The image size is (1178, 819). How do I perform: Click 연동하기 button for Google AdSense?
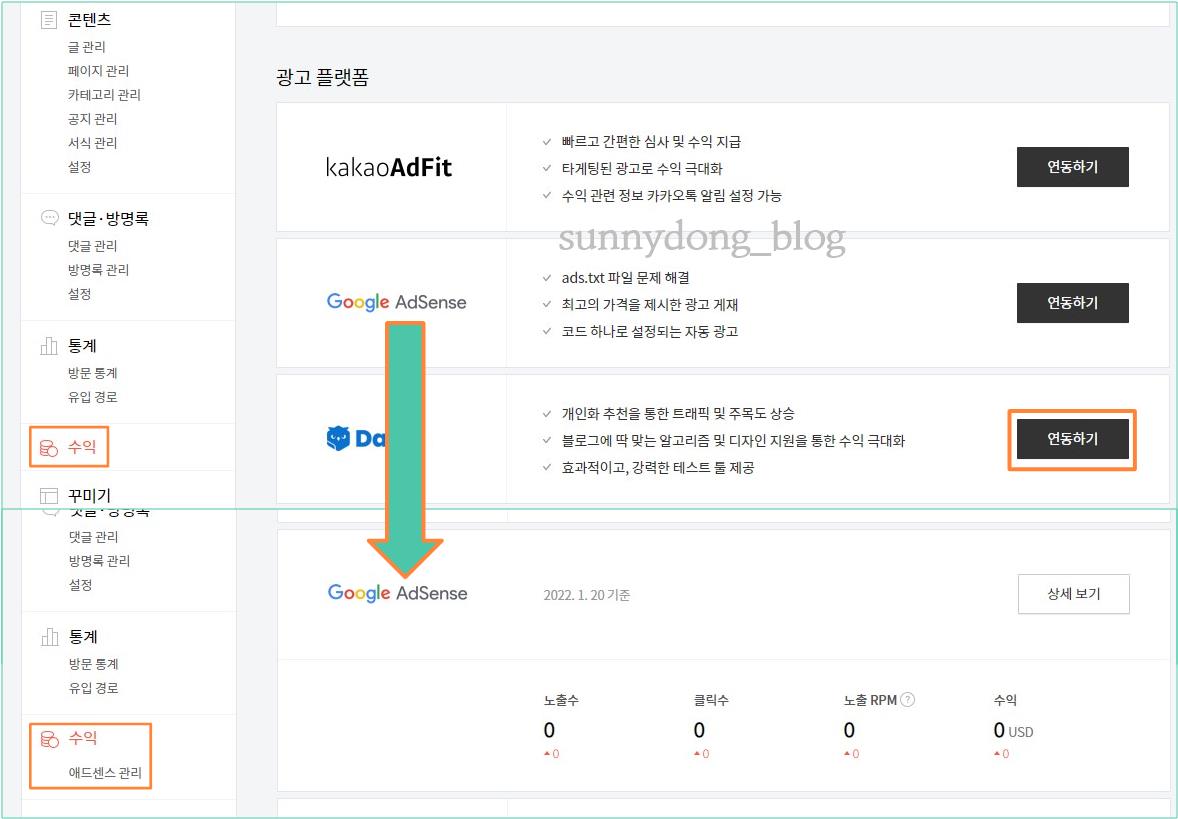[x=1073, y=303]
